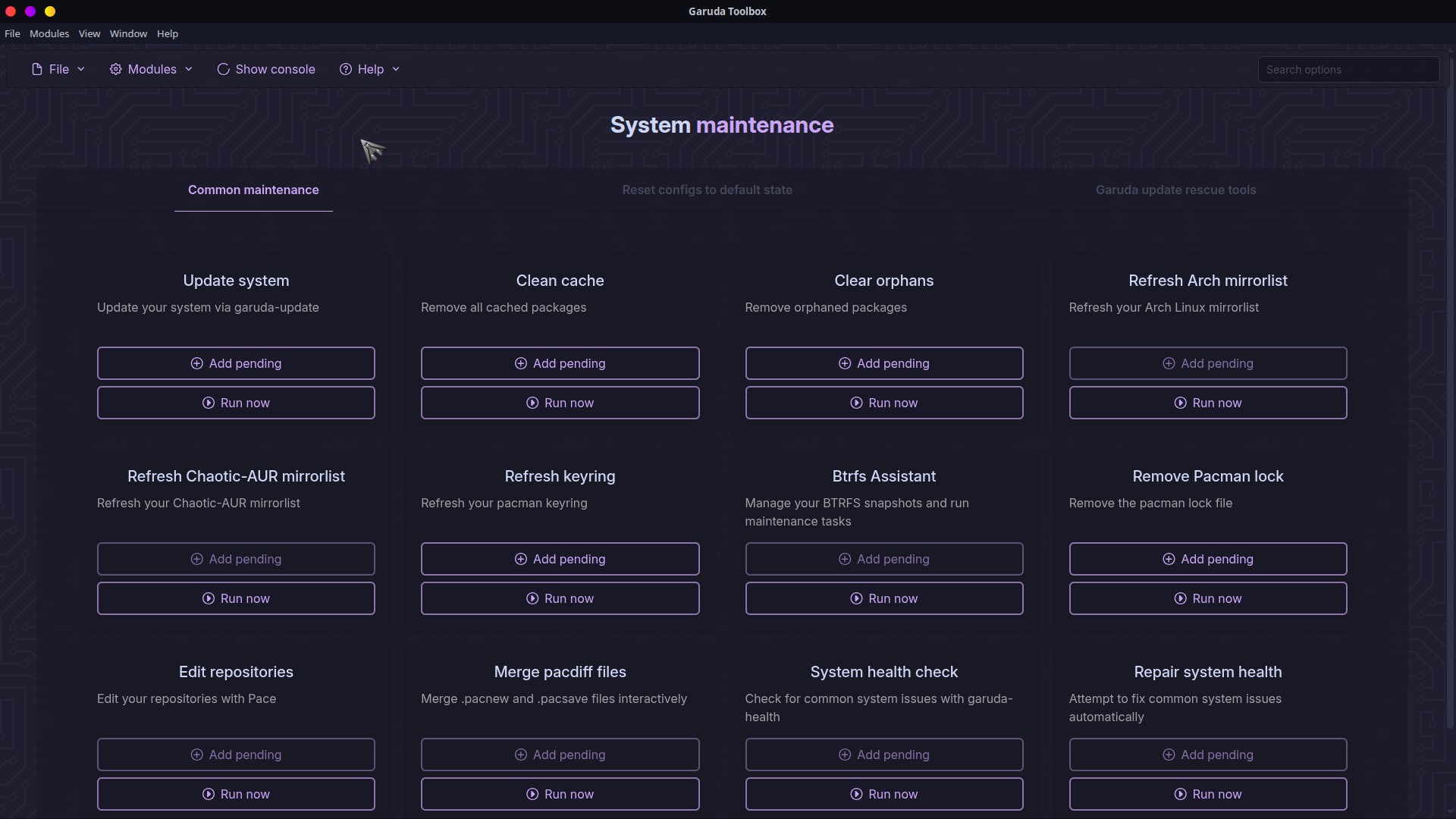Click the "Btrfs Assistant" card title
The height and width of the screenshot is (819, 1456).
click(884, 476)
